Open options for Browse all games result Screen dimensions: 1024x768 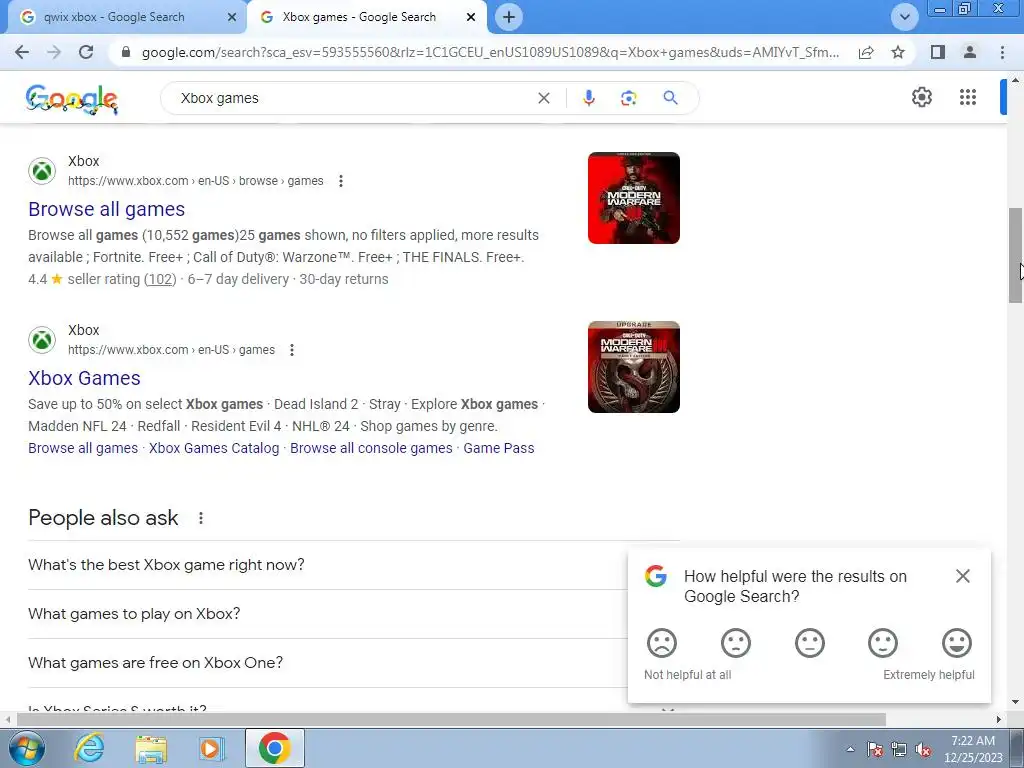pyautogui.click(x=340, y=181)
